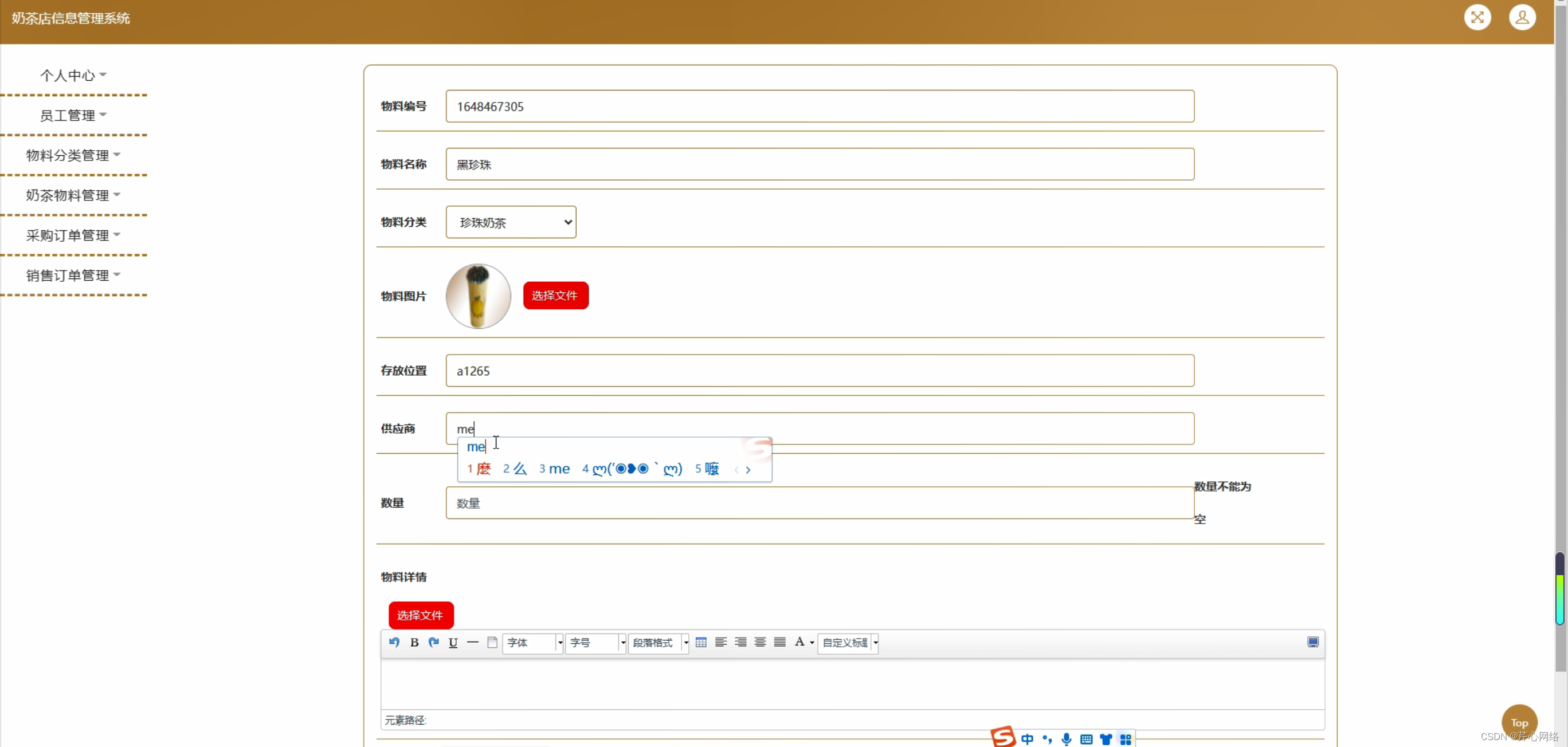This screenshot has height=747, width=1568.
Task: Click 选择文件 button next to material image
Action: pos(555,296)
